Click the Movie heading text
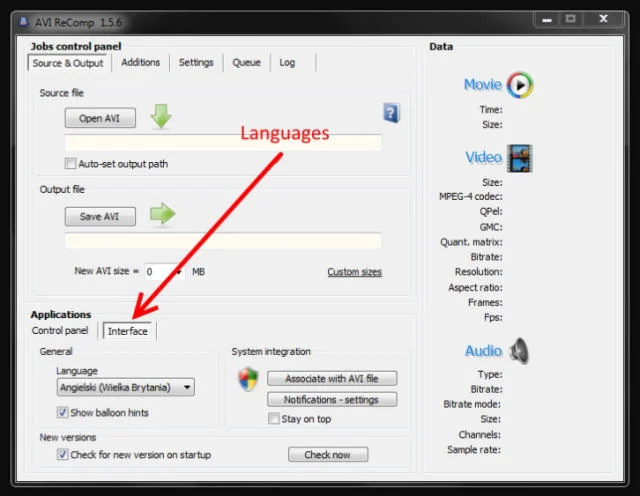640x496 pixels. (482, 85)
